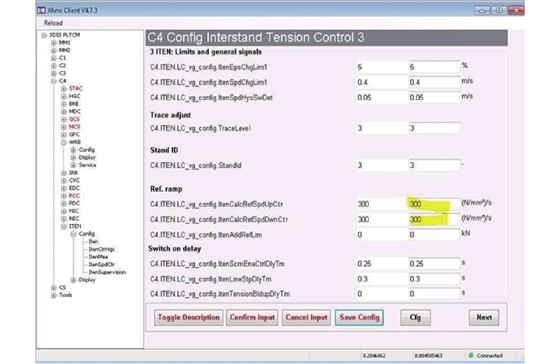Select the PDC tree item
The width and height of the screenshot is (560, 364).
tap(74, 203)
